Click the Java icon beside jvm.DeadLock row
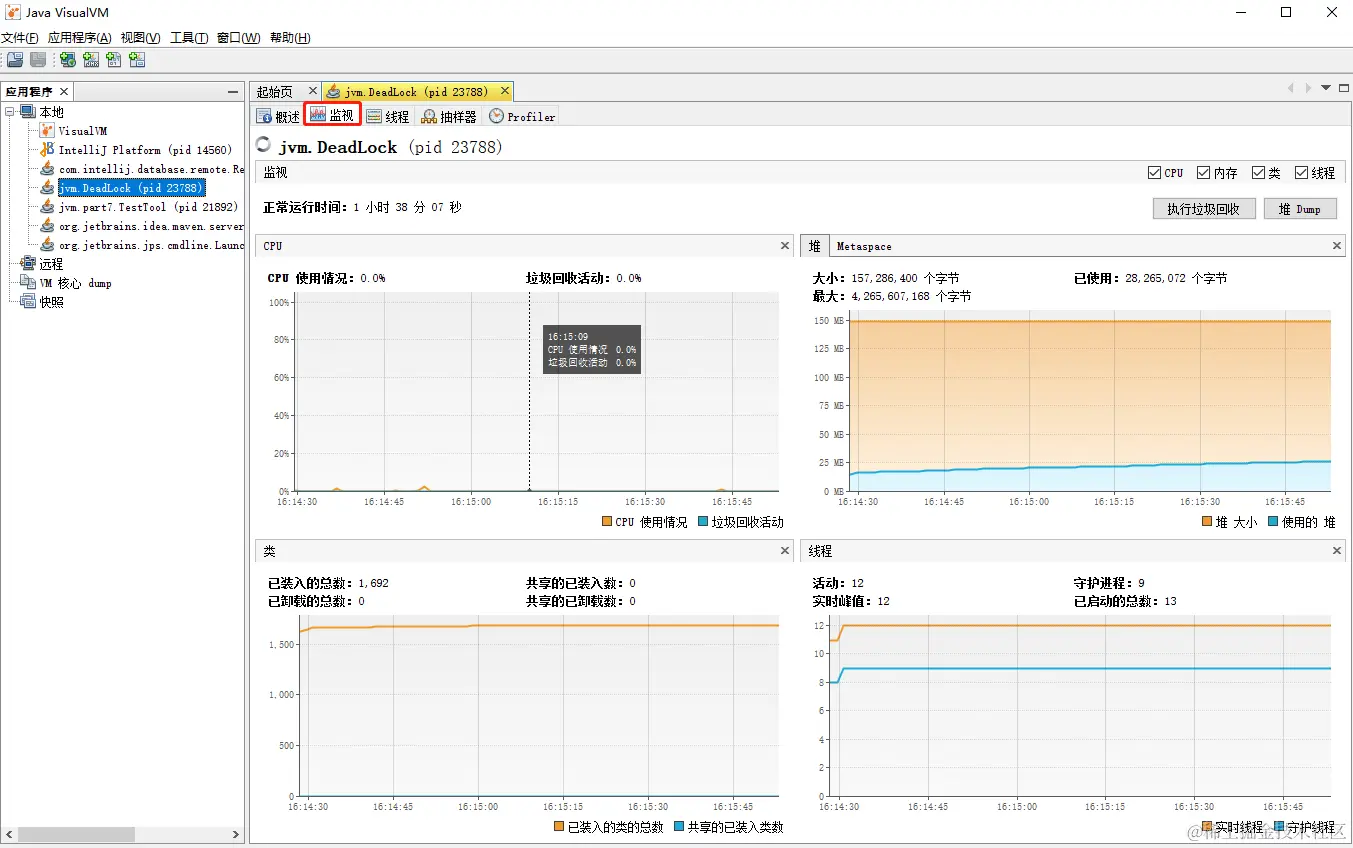This screenshot has width=1353, height=848. click(x=47, y=187)
